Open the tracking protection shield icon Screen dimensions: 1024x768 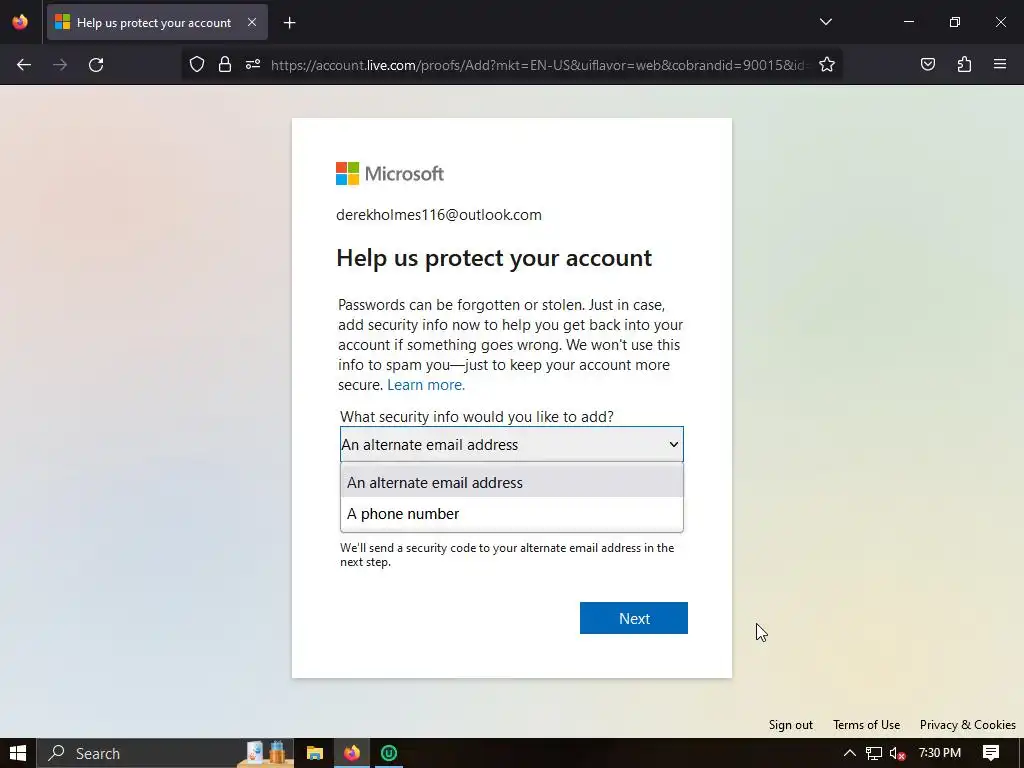click(x=197, y=64)
